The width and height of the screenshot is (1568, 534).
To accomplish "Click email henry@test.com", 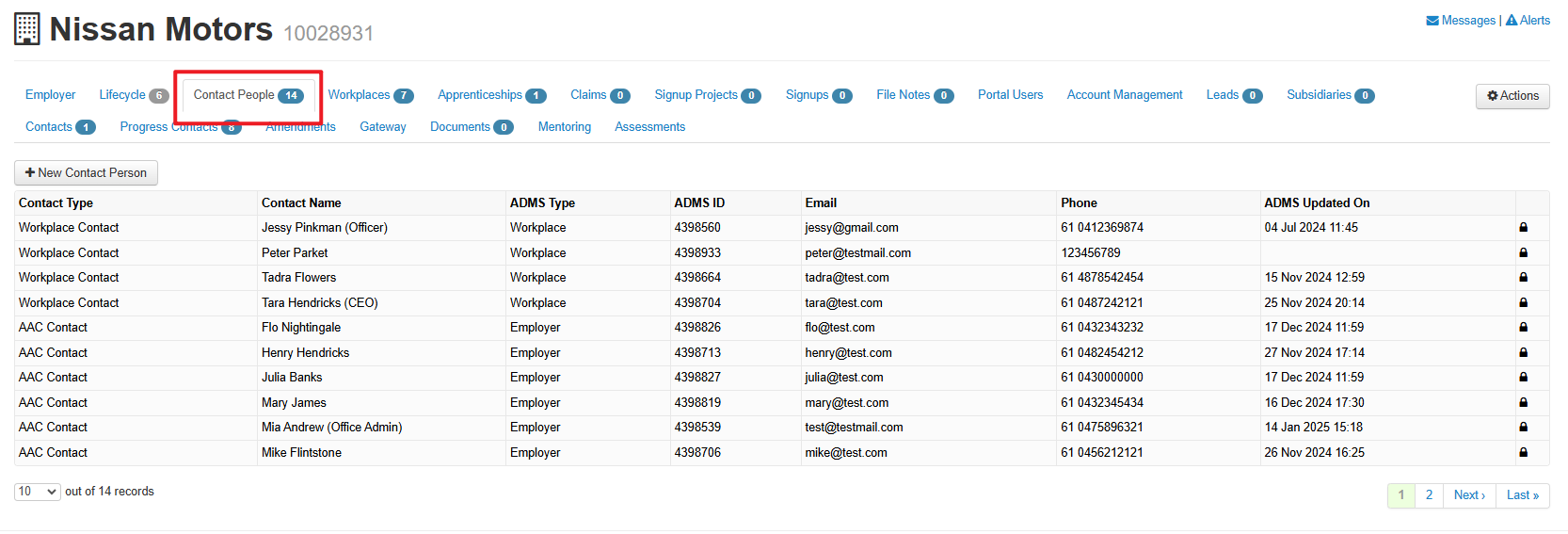I will [x=848, y=352].
